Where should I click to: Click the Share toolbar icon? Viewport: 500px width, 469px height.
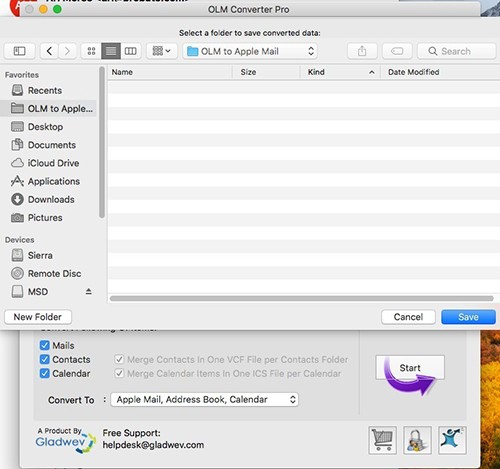click(362, 51)
